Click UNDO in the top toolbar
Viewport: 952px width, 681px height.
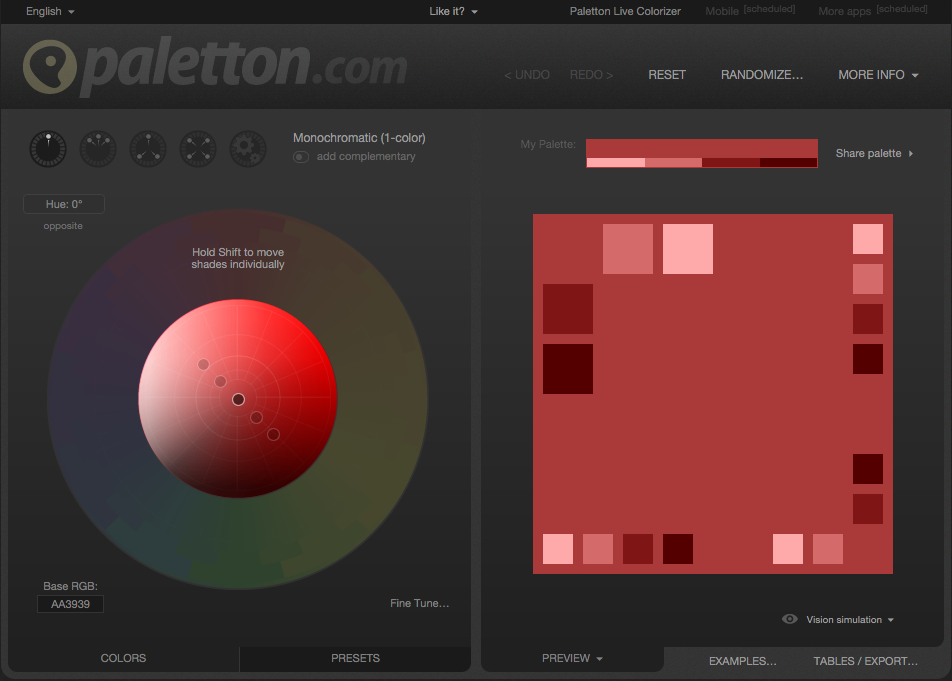point(527,74)
